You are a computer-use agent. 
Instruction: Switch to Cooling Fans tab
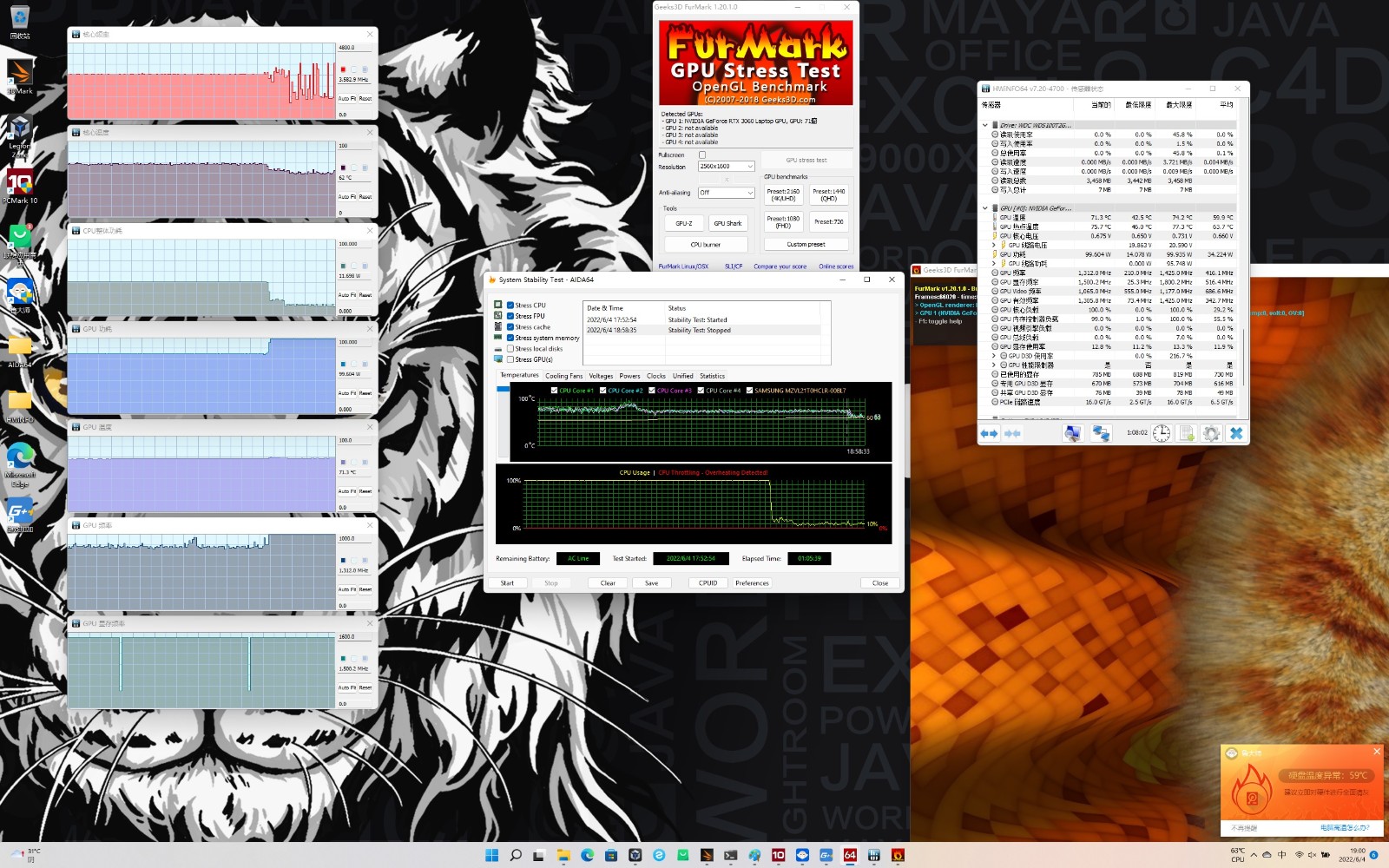(x=563, y=376)
